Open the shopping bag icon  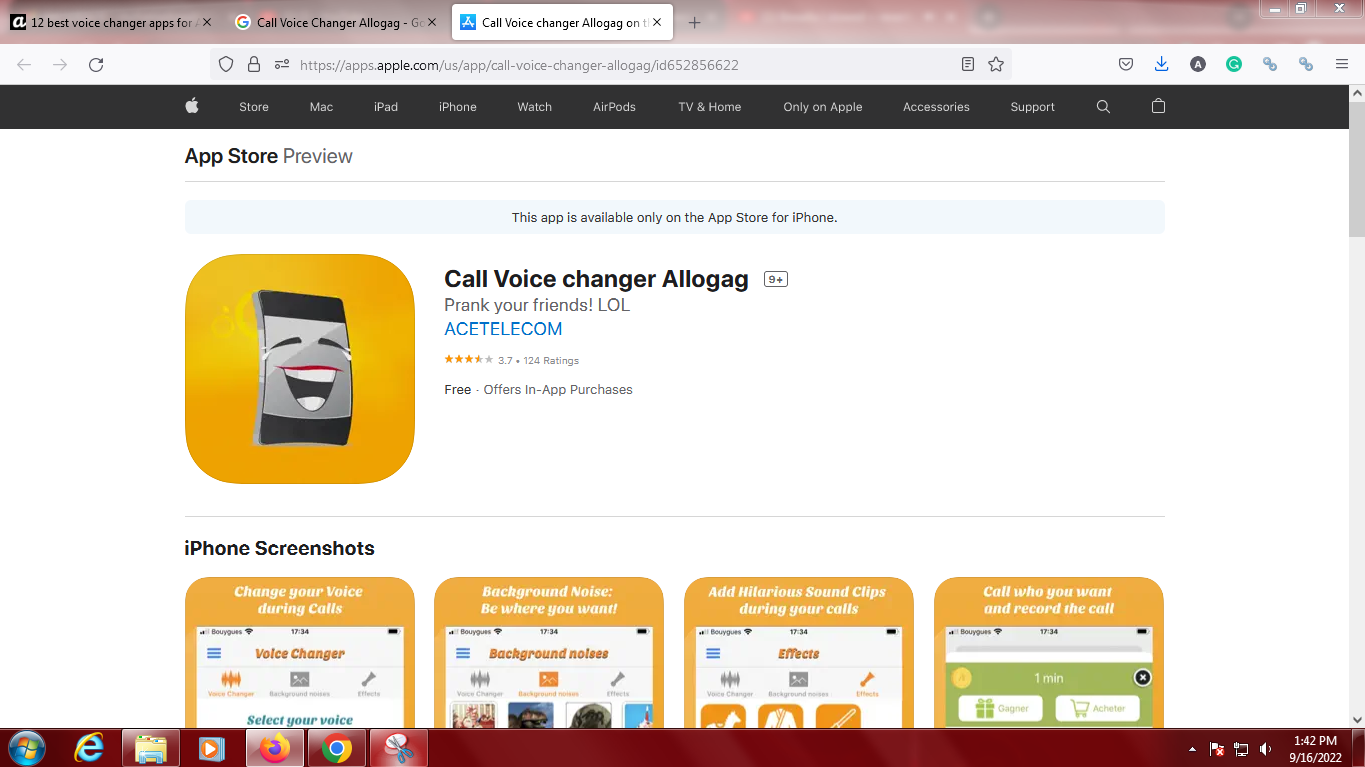pos(1158,106)
